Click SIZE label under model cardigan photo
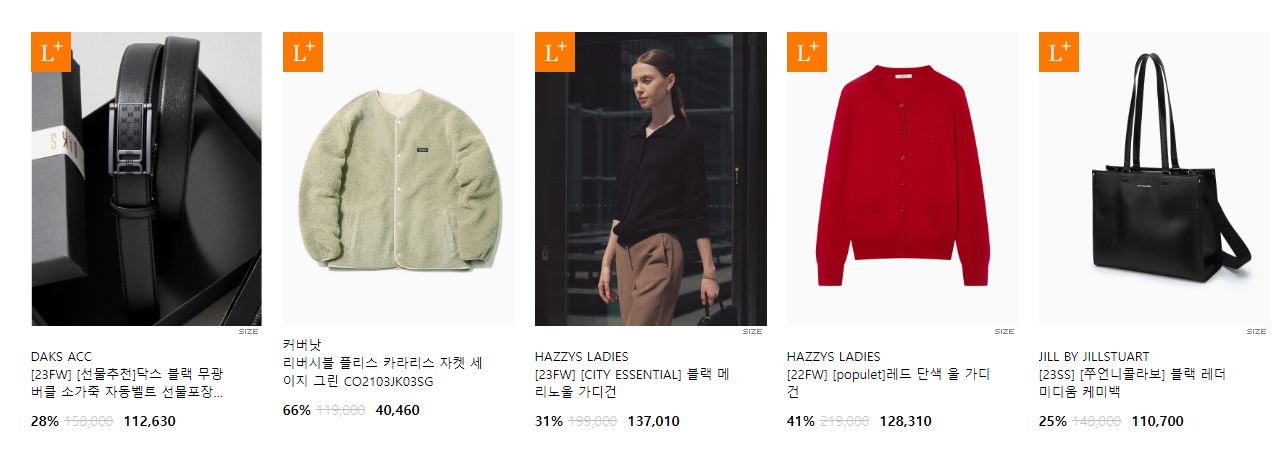Image resolution: width=1288 pixels, height=471 pixels. click(x=752, y=332)
